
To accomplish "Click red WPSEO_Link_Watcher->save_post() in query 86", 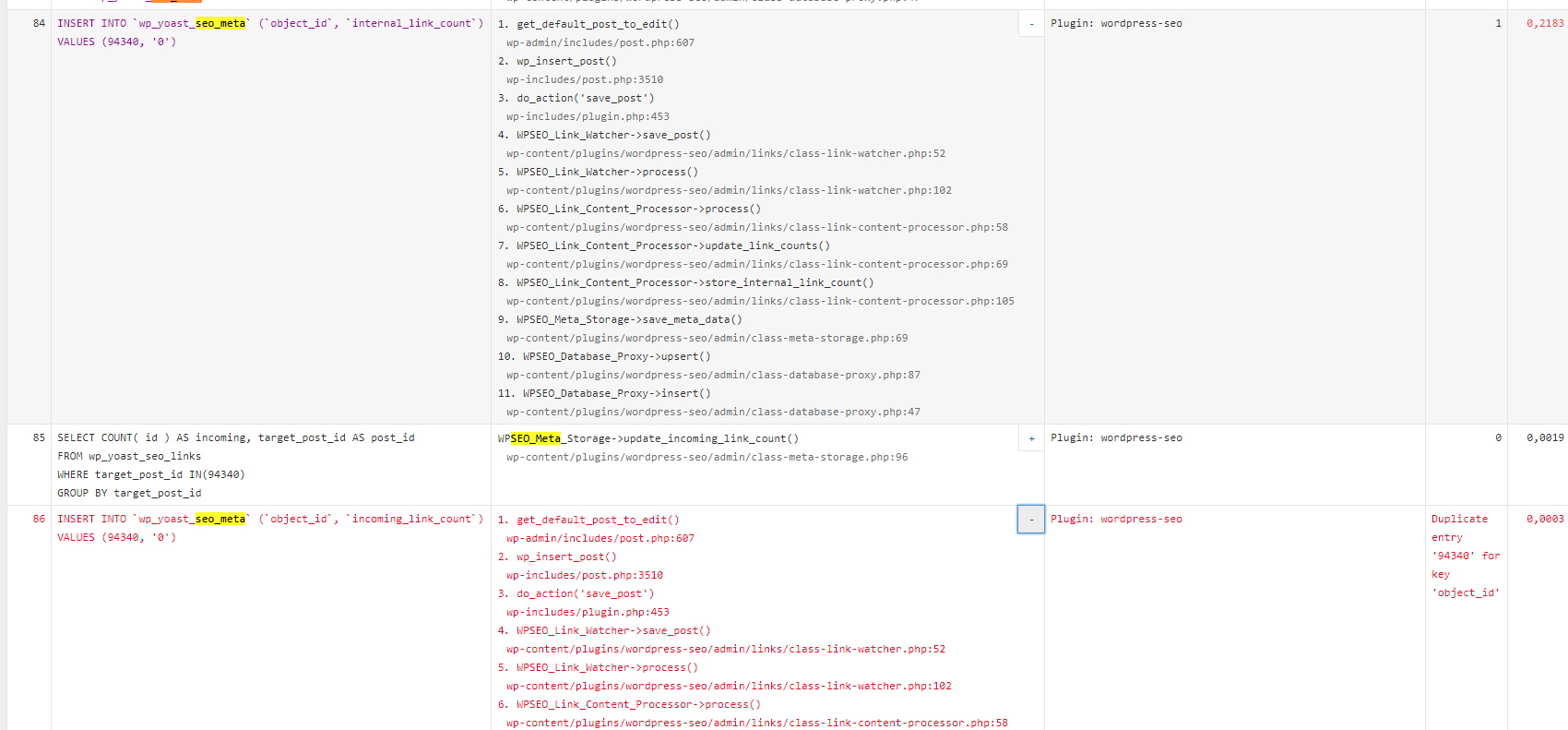I will coord(613,631).
